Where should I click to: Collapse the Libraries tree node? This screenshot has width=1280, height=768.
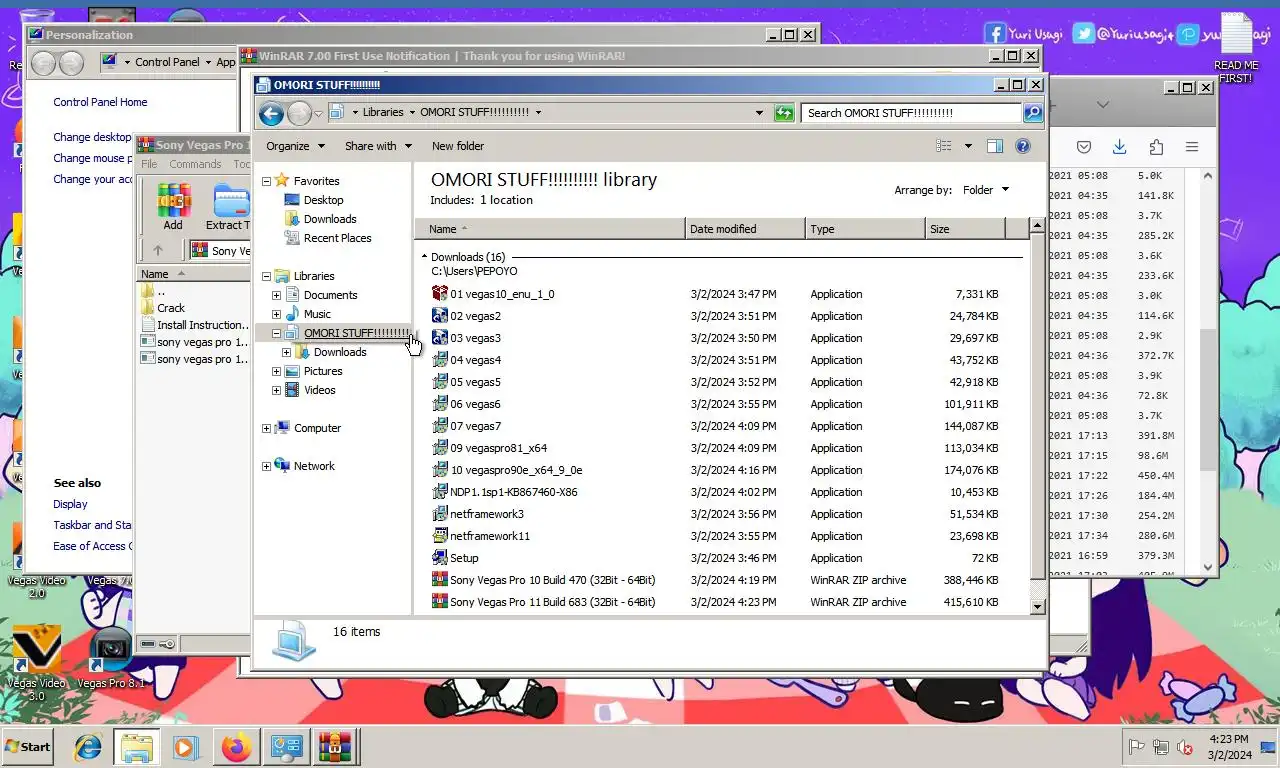pyautogui.click(x=267, y=276)
